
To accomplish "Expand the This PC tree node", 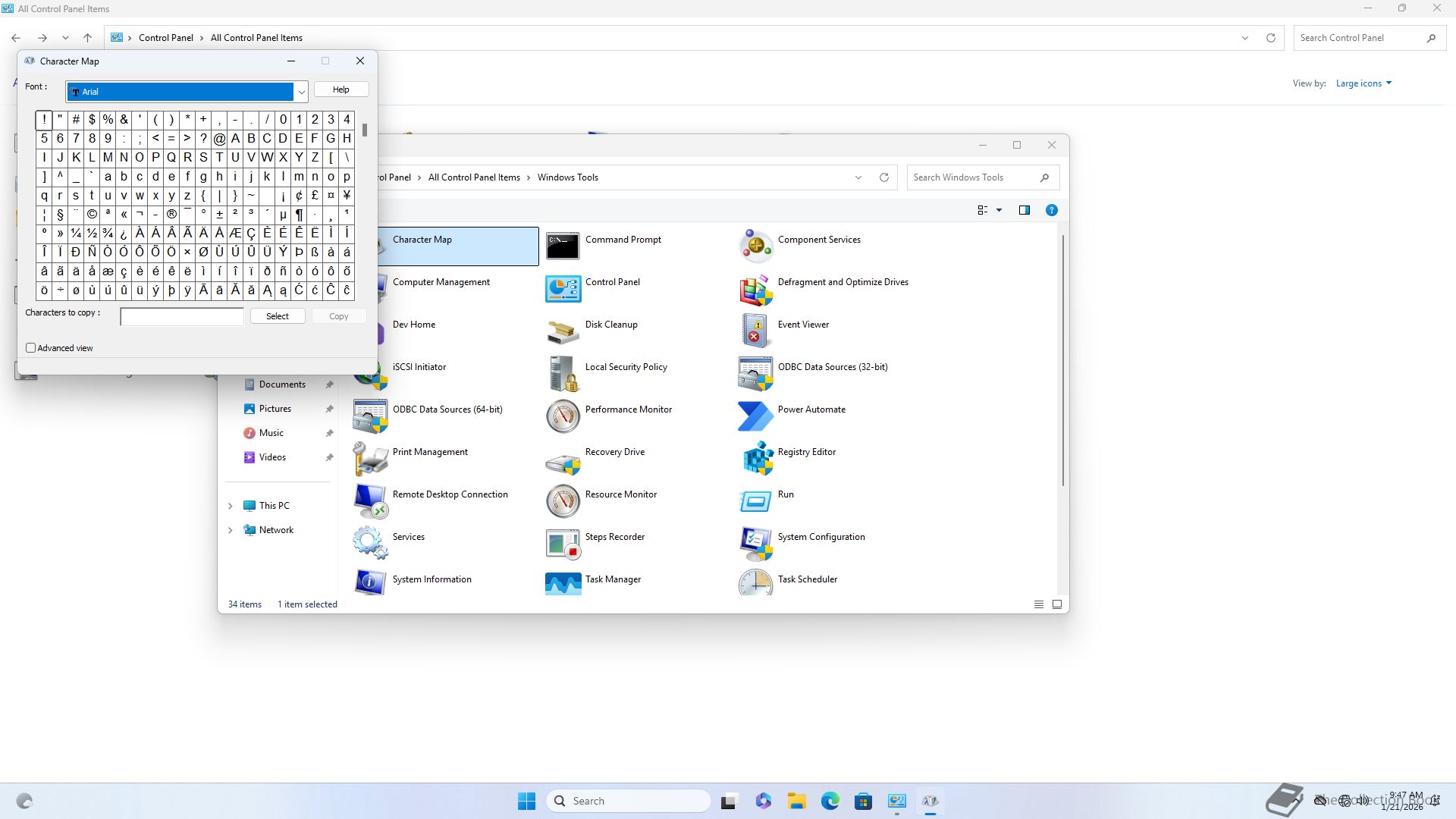I will point(231,506).
